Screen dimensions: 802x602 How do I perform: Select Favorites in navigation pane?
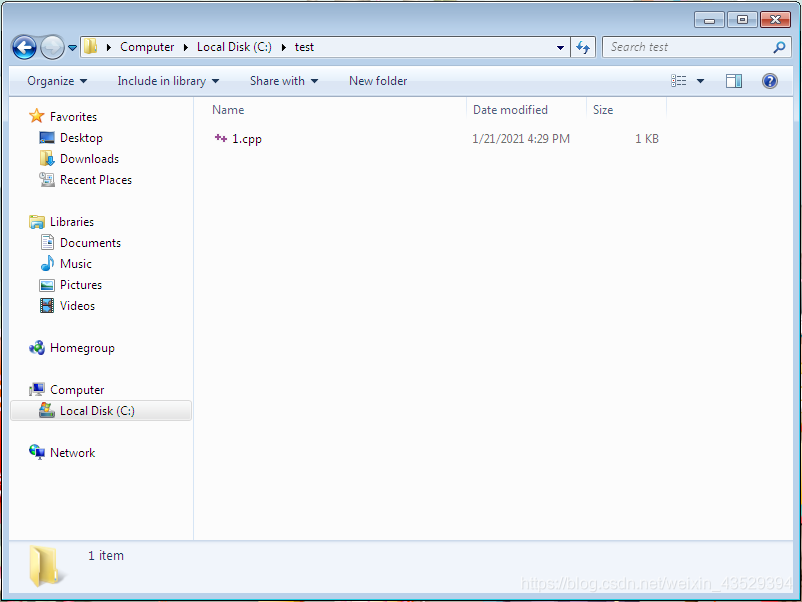tap(73, 117)
